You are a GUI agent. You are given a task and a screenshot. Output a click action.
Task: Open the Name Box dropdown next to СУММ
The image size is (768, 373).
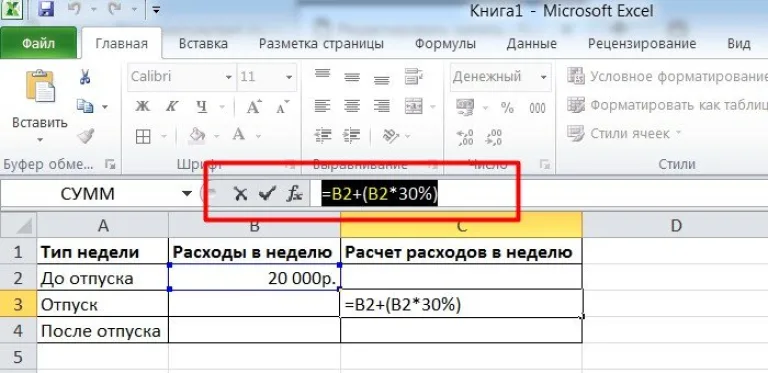[187, 194]
